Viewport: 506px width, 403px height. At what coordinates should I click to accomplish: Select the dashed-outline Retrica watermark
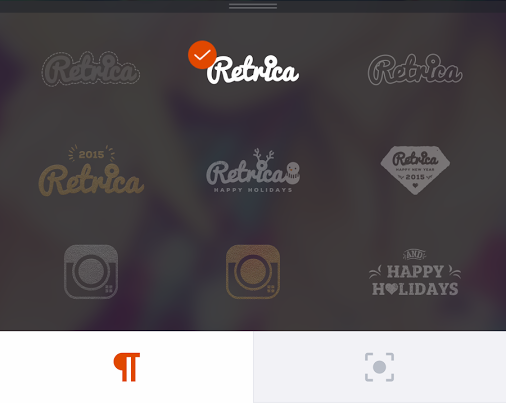(x=91, y=69)
